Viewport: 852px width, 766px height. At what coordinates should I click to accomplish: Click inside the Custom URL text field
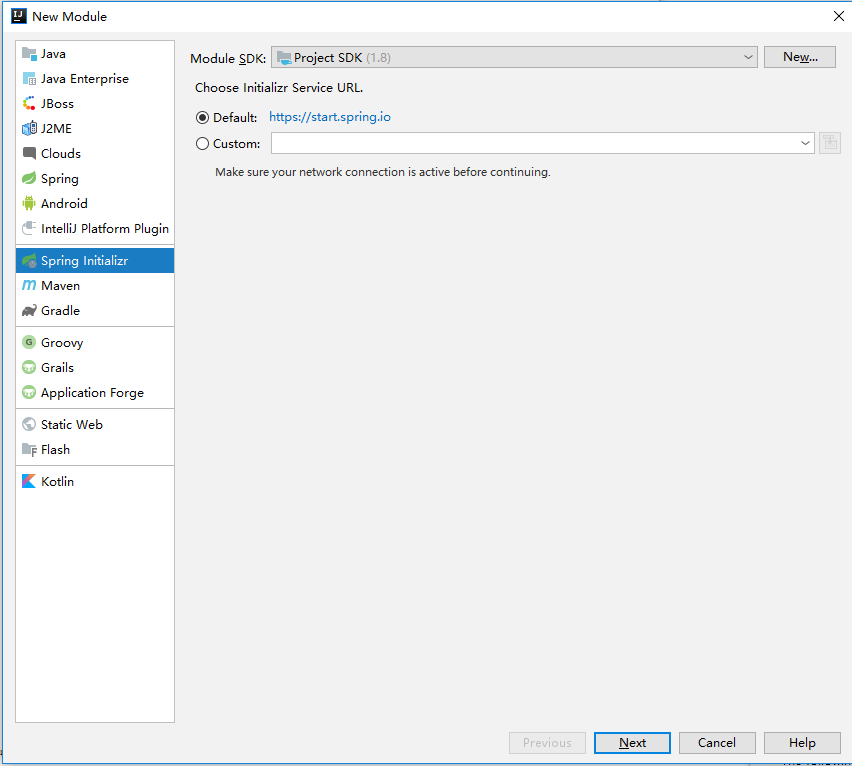click(x=535, y=143)
